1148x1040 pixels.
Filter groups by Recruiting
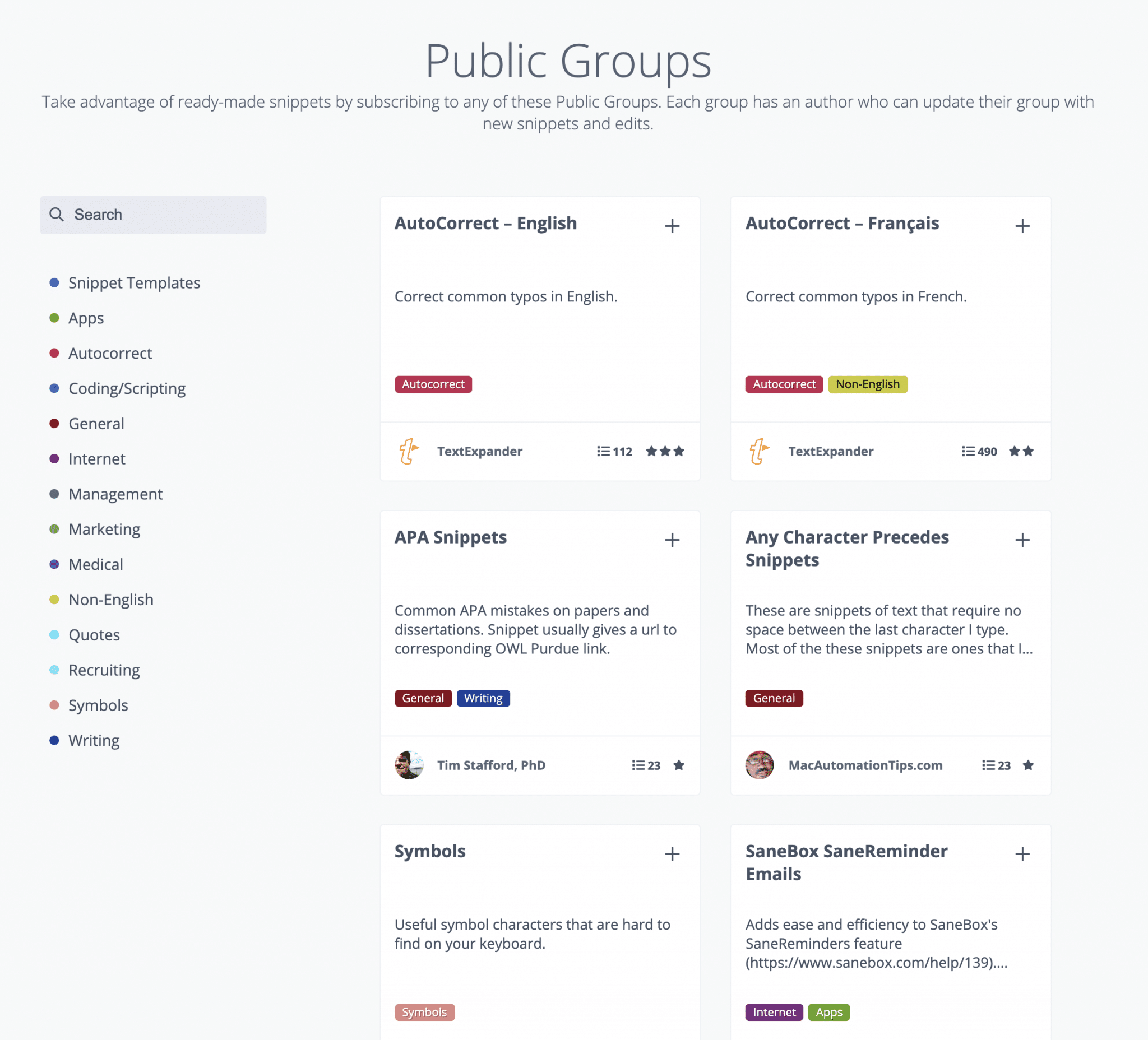(104, 670)
